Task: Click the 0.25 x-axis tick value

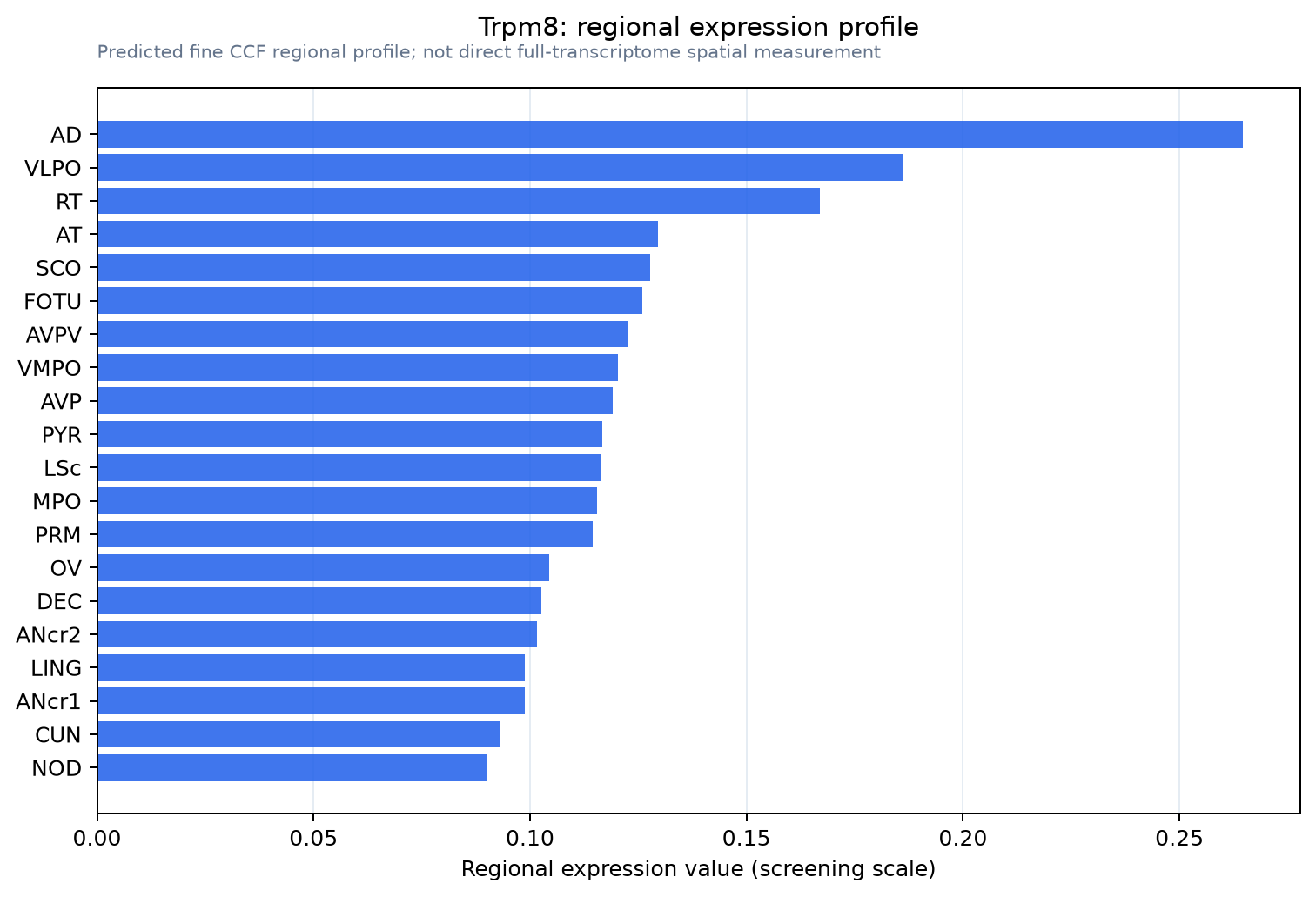Action: [x=1178, y=838]
